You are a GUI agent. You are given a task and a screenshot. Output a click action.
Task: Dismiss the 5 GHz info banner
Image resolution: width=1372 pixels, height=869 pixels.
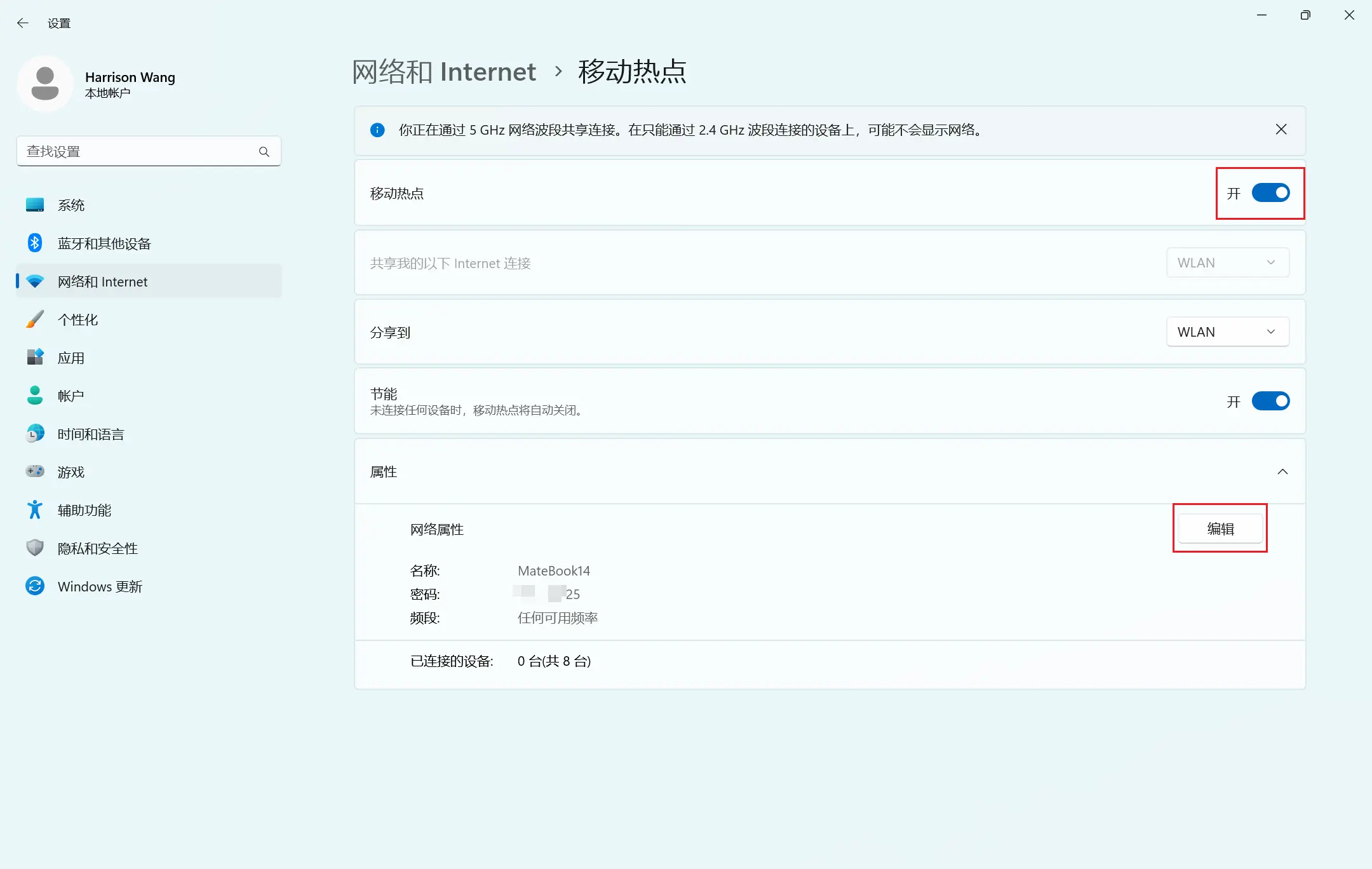click(x=1281, y=130)
